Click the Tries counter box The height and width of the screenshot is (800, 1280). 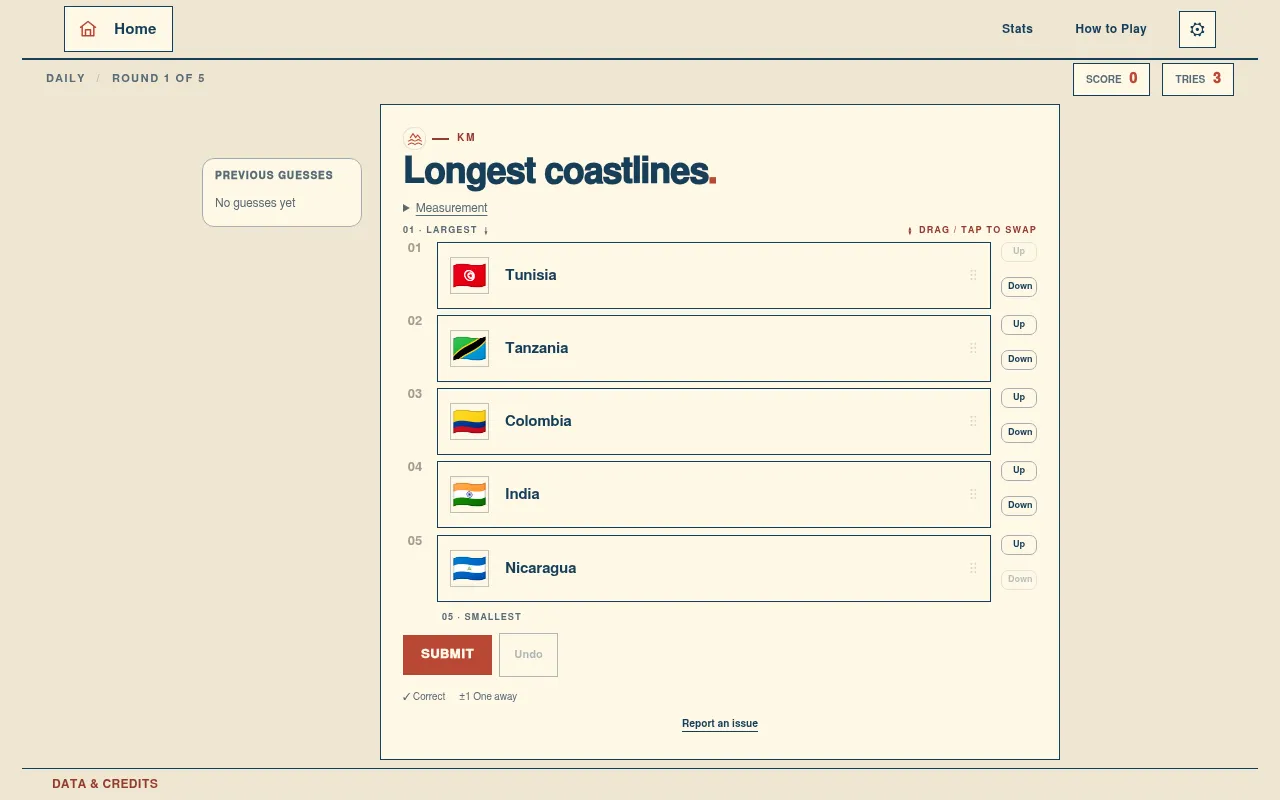1198,79
